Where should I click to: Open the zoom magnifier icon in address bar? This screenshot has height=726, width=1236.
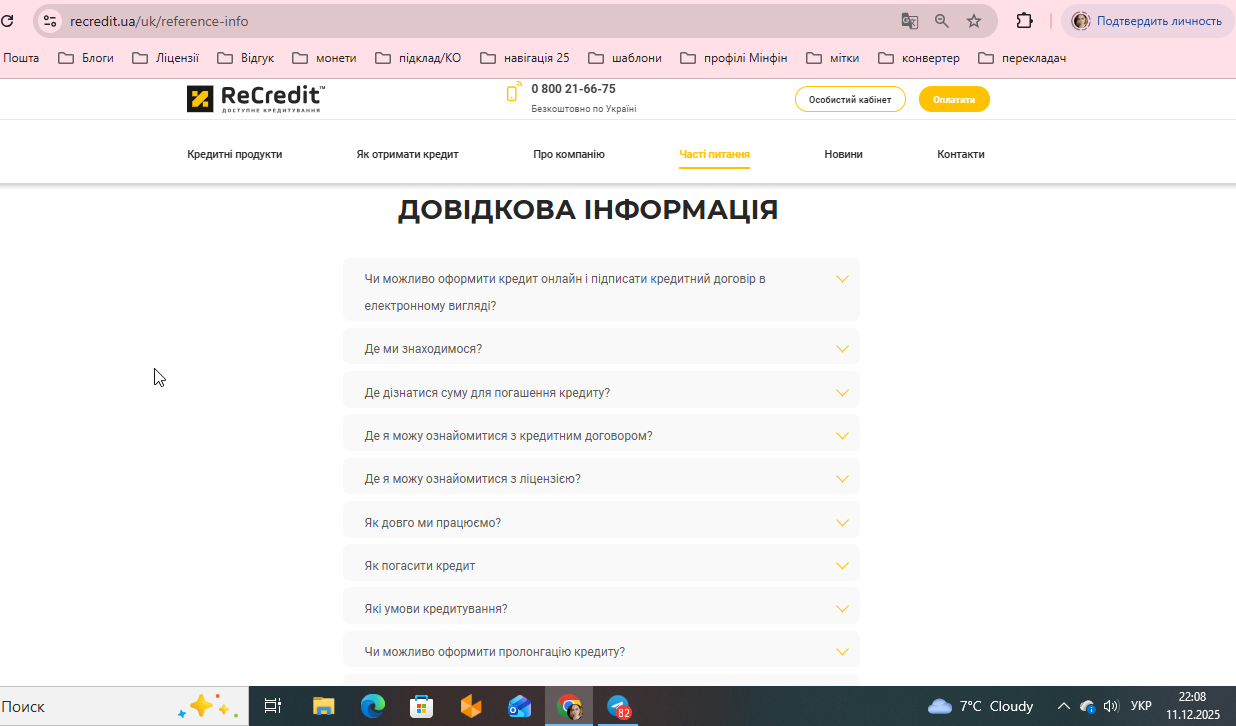coord(941,21)
